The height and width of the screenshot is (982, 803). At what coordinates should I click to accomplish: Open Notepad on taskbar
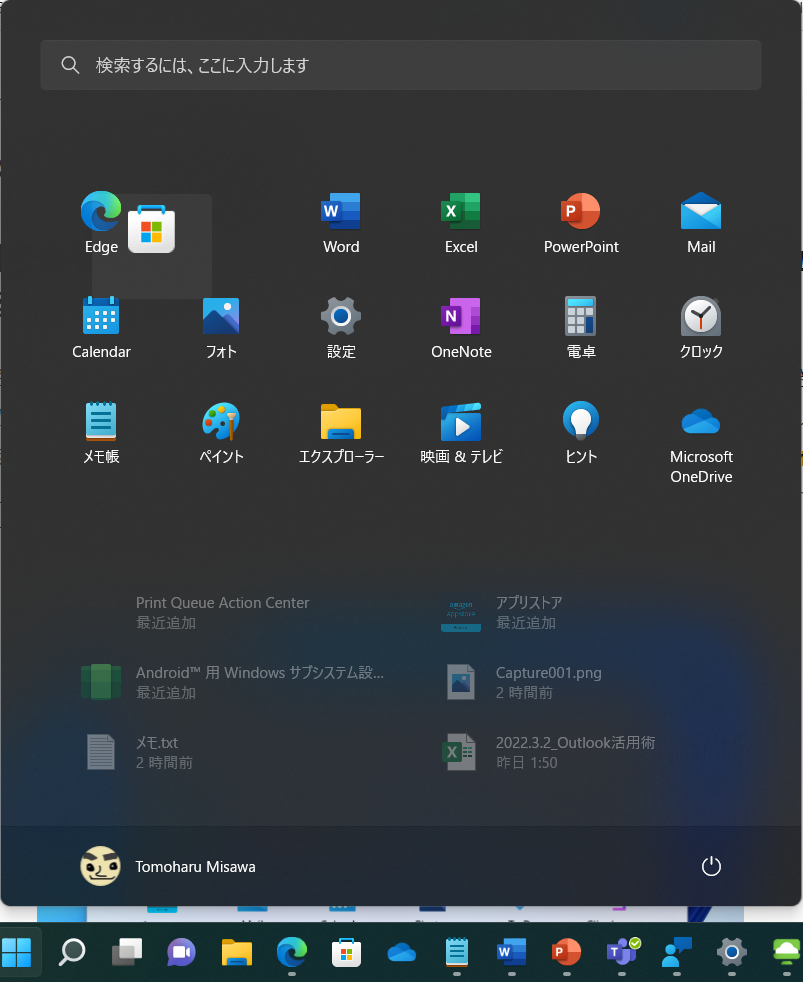457,953
